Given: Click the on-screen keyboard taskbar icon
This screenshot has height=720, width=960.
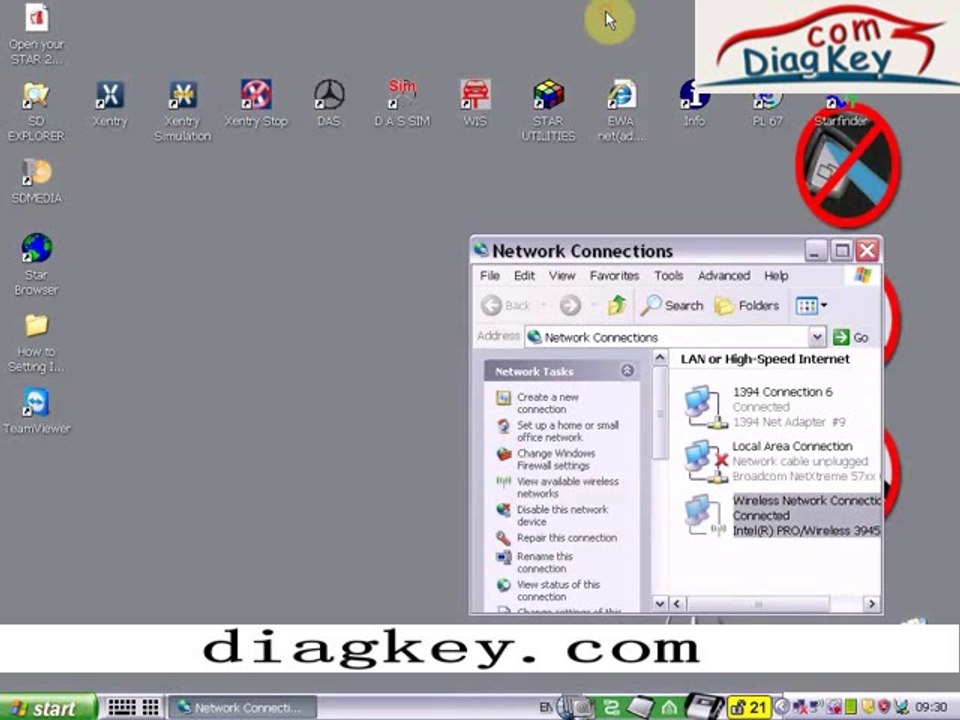Looking at the screenshot, I should (x=122, y=707).
